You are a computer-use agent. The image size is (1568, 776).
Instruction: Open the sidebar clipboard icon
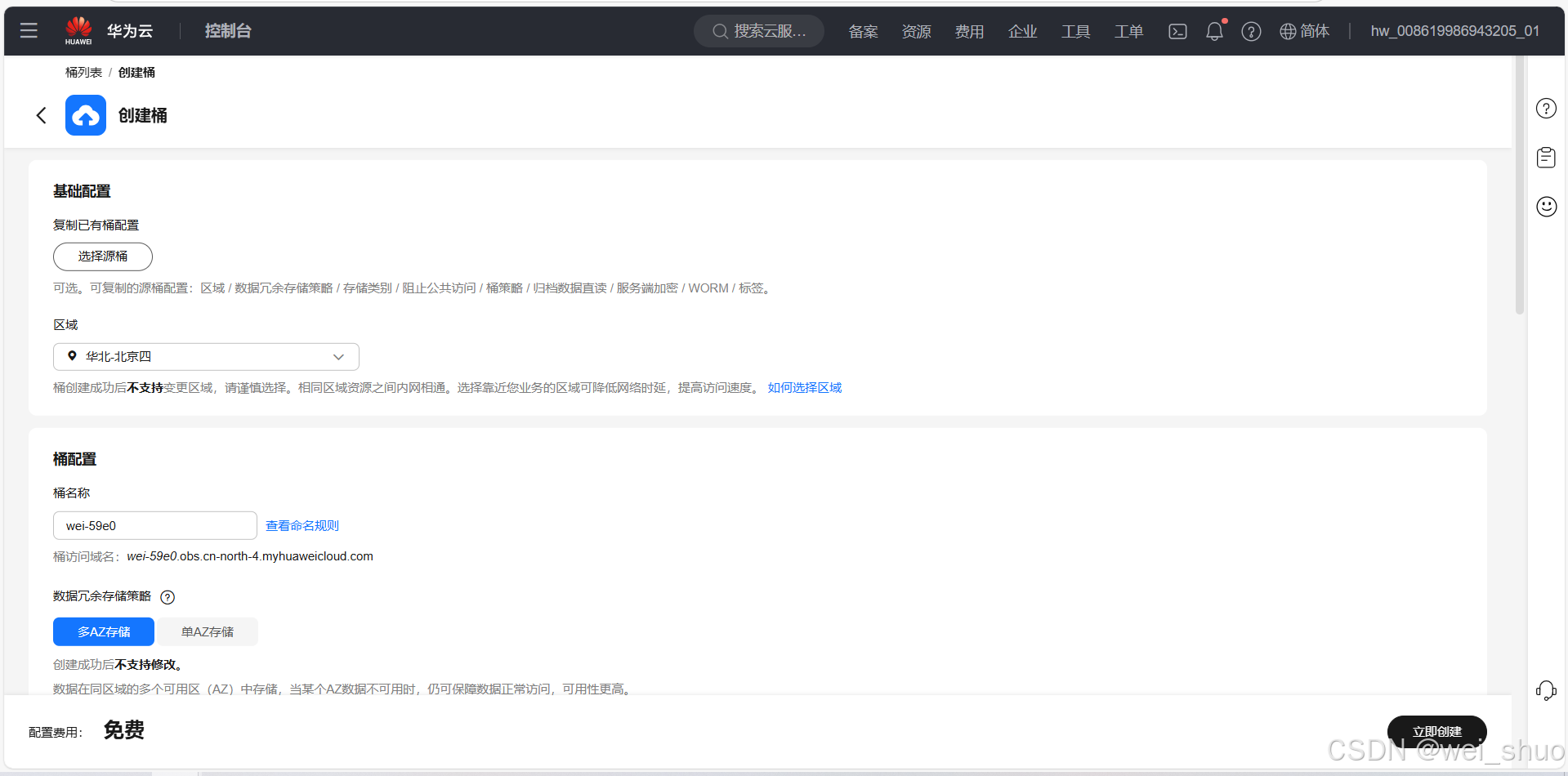coord(1546,158)
